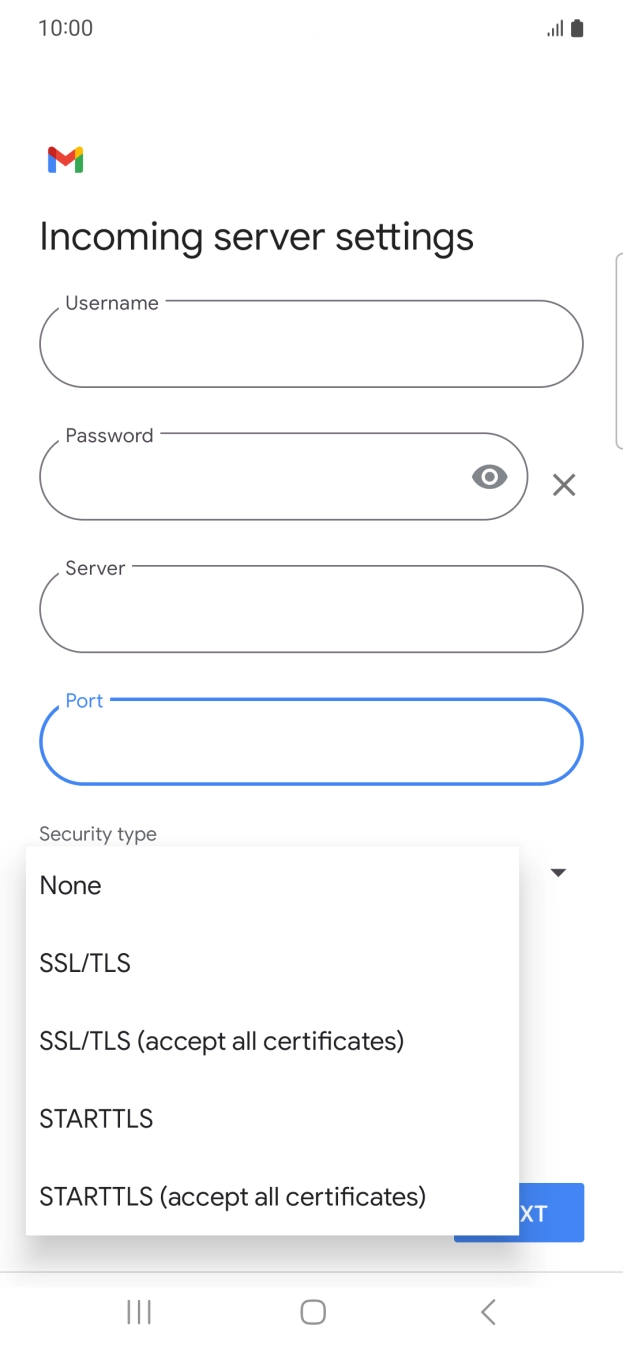Click the Port input field

coord(311,741)
